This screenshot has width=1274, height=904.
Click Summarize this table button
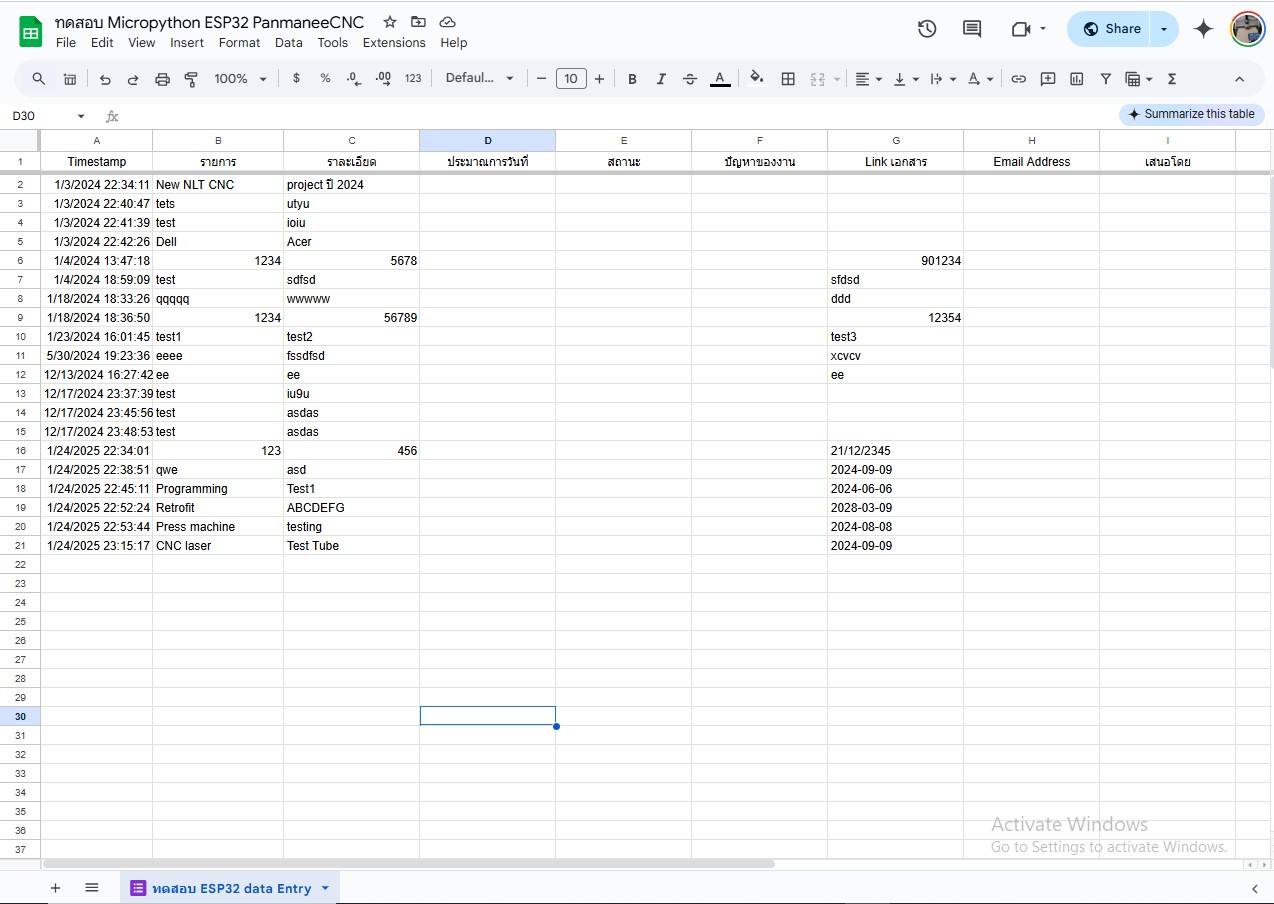tap(1190, 114)
